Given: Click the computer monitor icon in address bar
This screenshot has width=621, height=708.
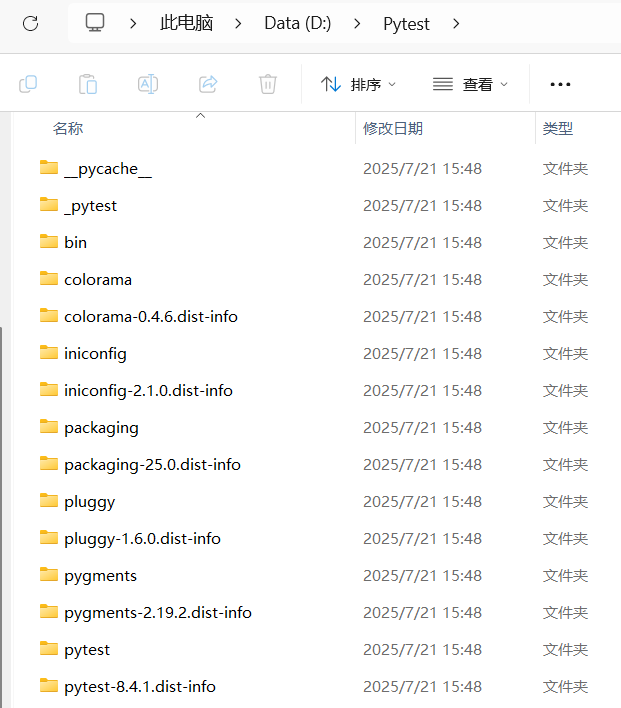Looking at the screenshot, I should coord(95,23).
